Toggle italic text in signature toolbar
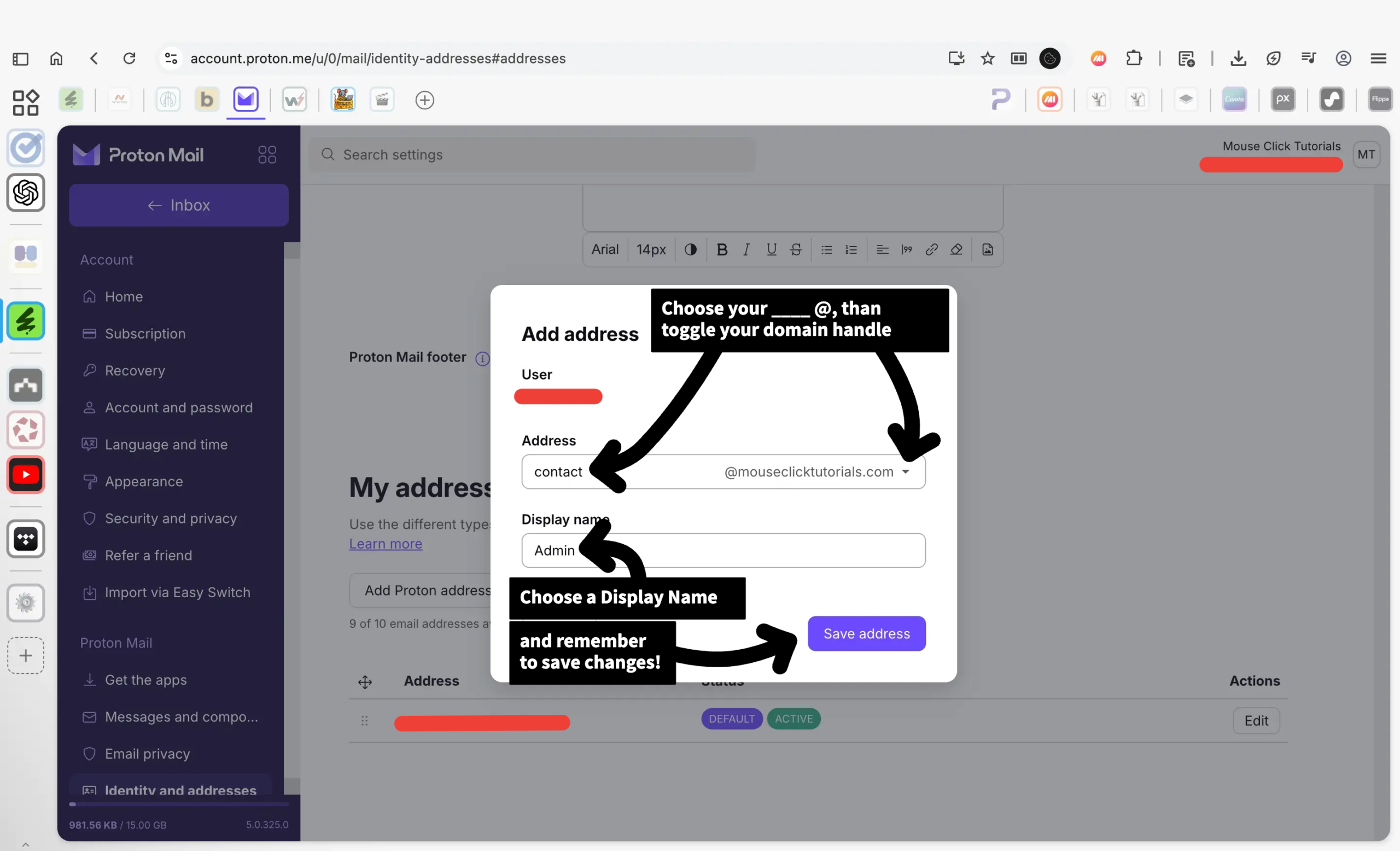 click(746, 249)
